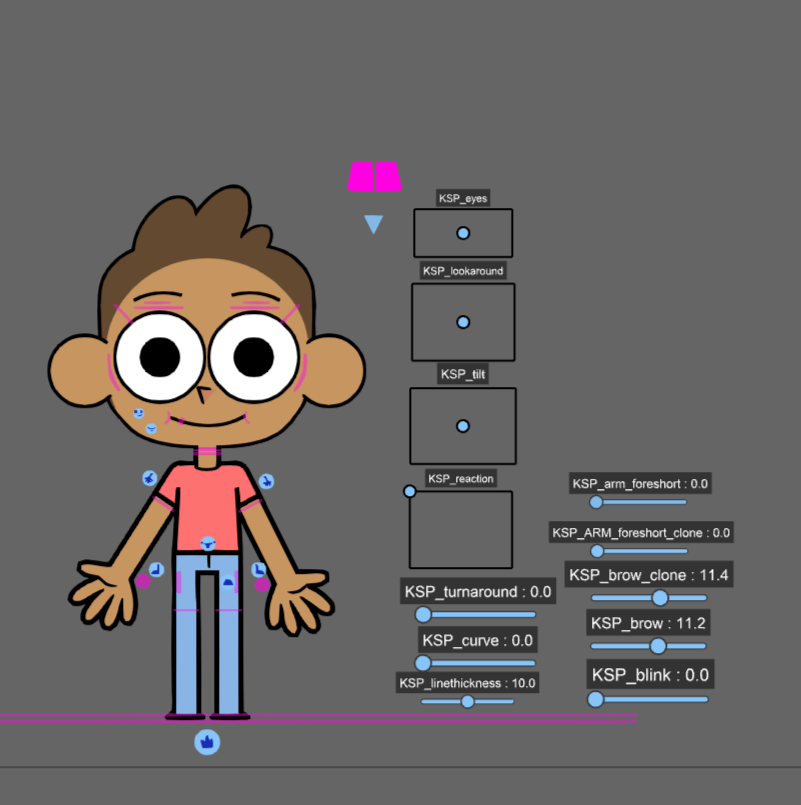Click the bent-arm icon near the screen-right hand

pos(259,569)
